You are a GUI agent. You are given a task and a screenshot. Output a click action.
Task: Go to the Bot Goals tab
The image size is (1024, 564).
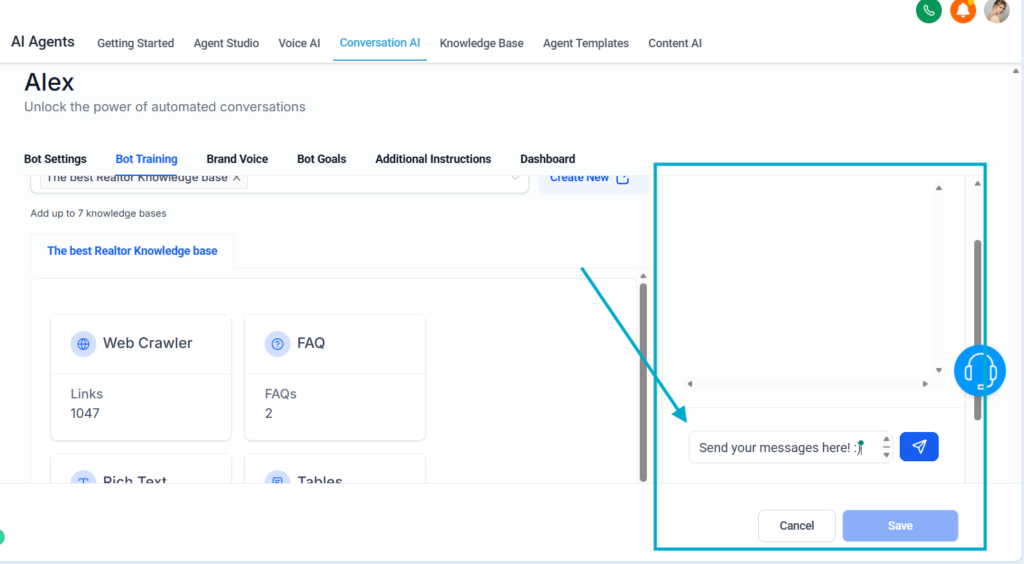[x=321, y=159]
